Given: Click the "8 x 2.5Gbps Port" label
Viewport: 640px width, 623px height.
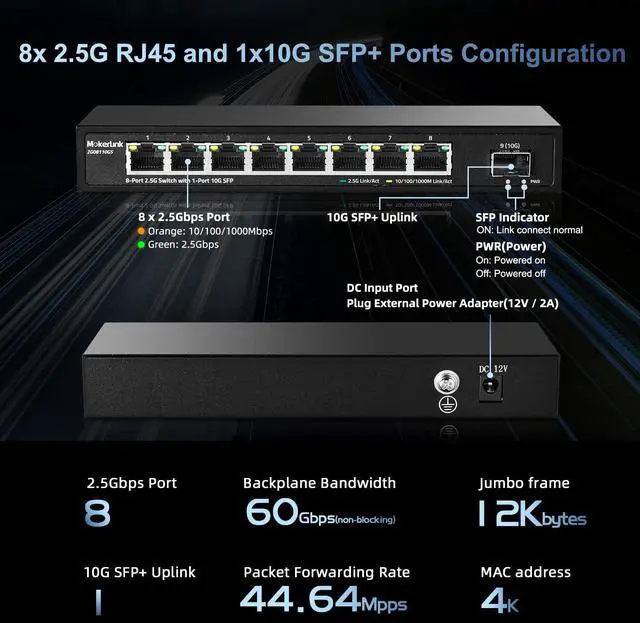Looking at the screenshot, I should click(184, 217).
